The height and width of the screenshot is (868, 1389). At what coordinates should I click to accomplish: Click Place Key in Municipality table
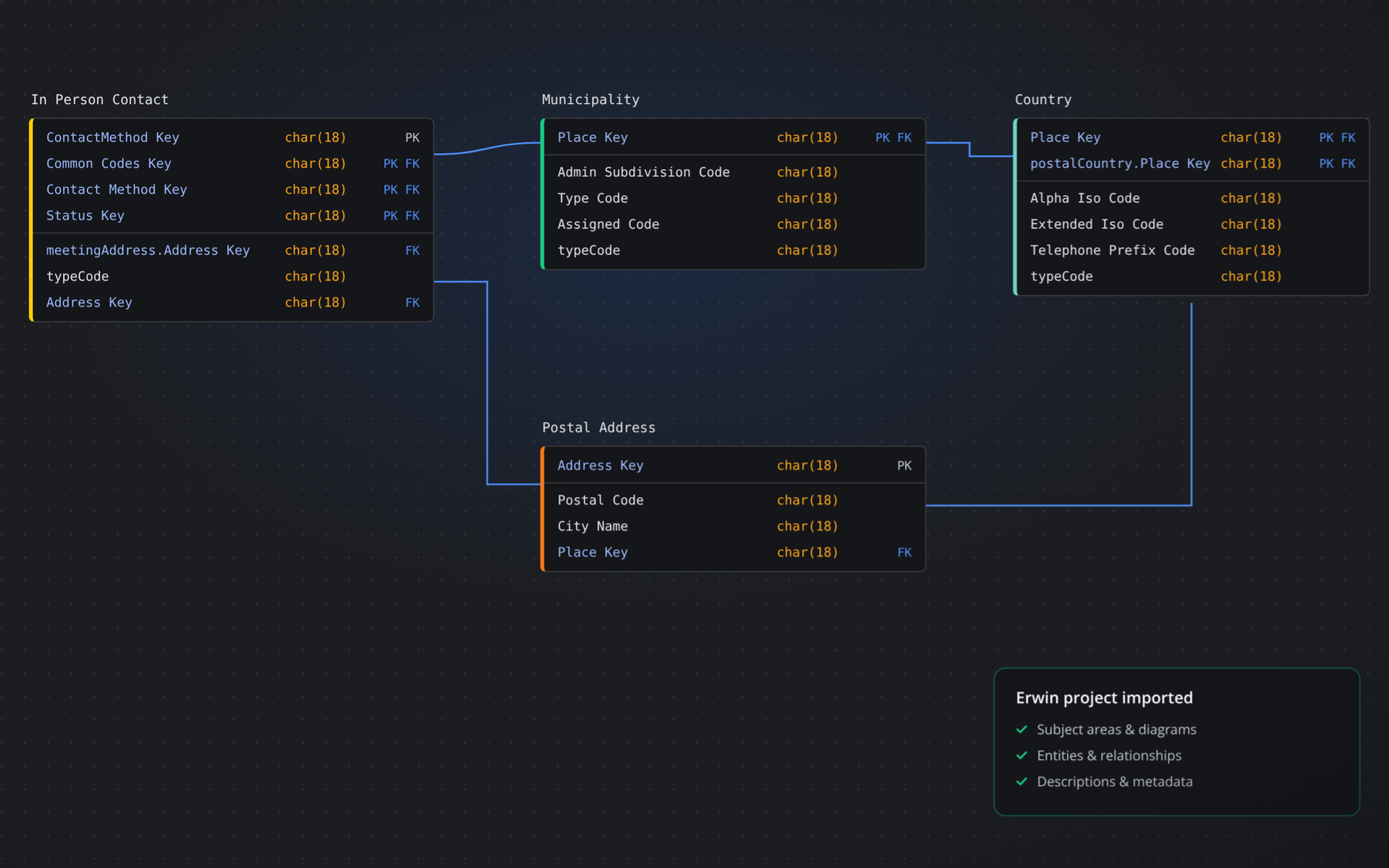click(734, 137)
